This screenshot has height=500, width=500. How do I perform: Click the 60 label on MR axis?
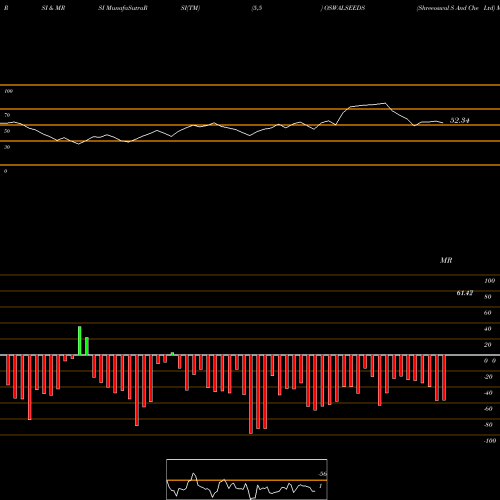[488, 313]
